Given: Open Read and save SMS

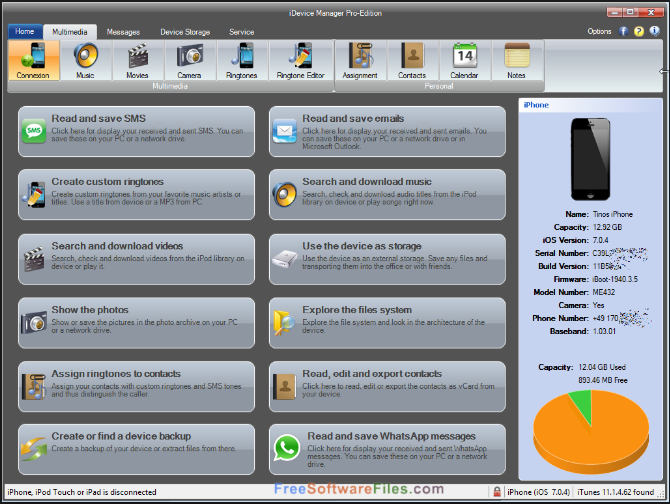Looking at the screenshot, I should click(136, 132).
